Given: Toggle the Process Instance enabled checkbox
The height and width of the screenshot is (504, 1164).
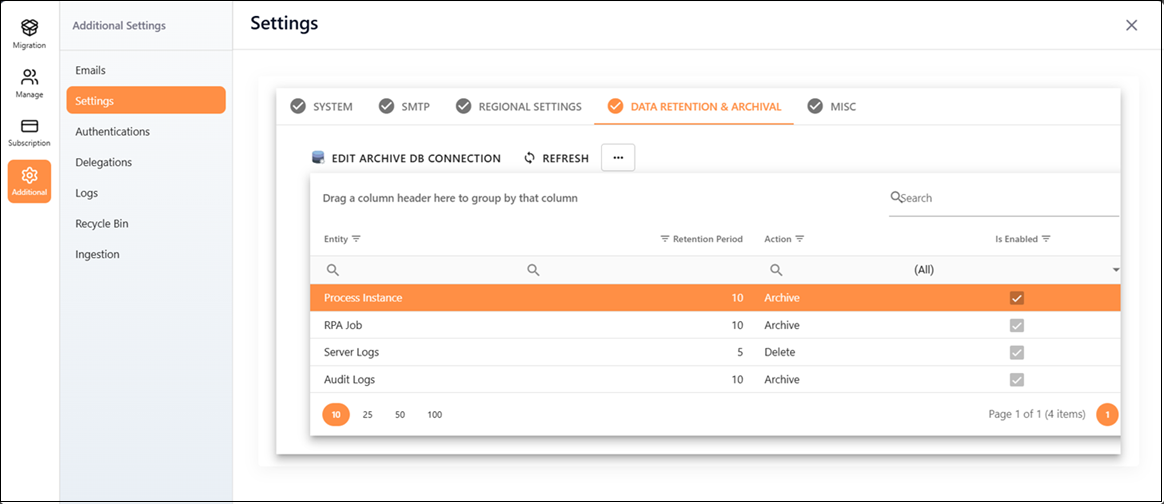Looking at the screenshot, I should pyautogui.click(x=1017, y=298).
